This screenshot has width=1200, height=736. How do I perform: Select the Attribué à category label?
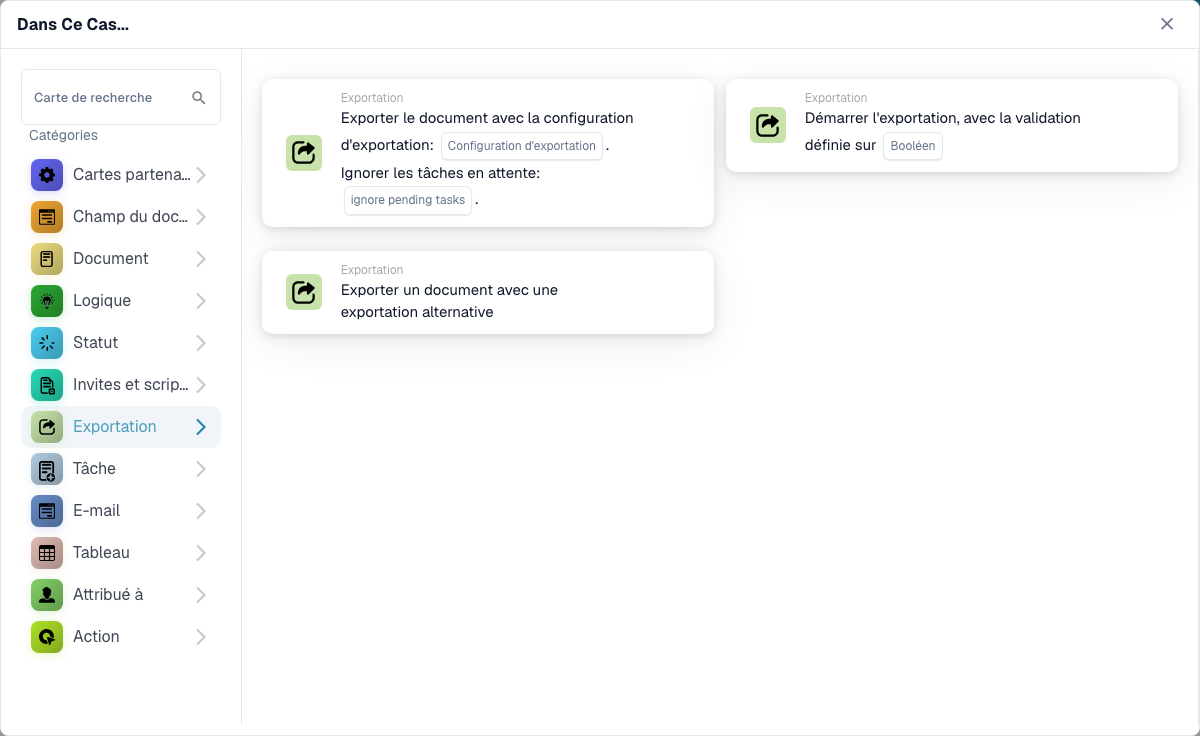point(108,595)
